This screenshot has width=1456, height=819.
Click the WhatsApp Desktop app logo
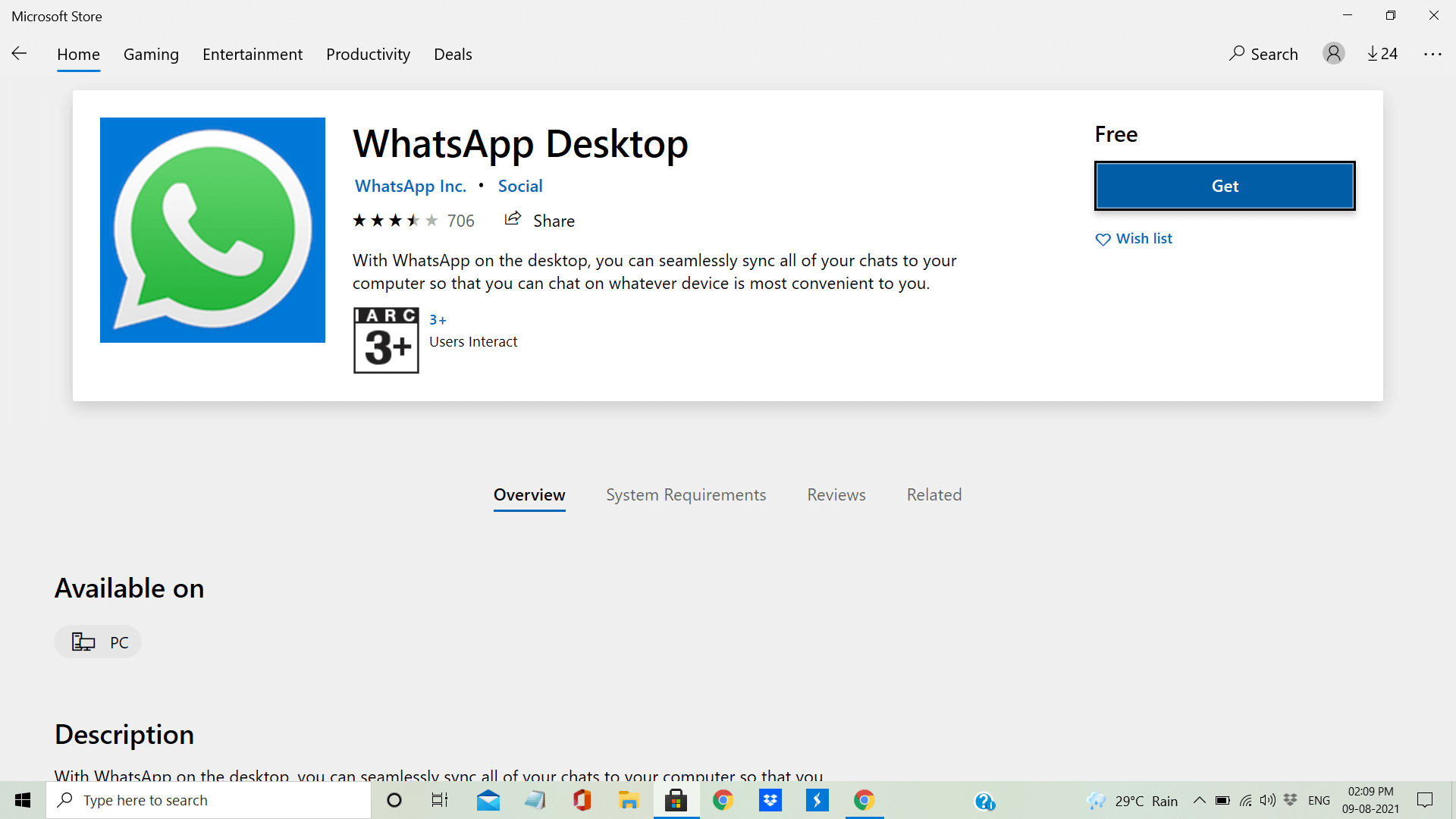coord(212,230)
